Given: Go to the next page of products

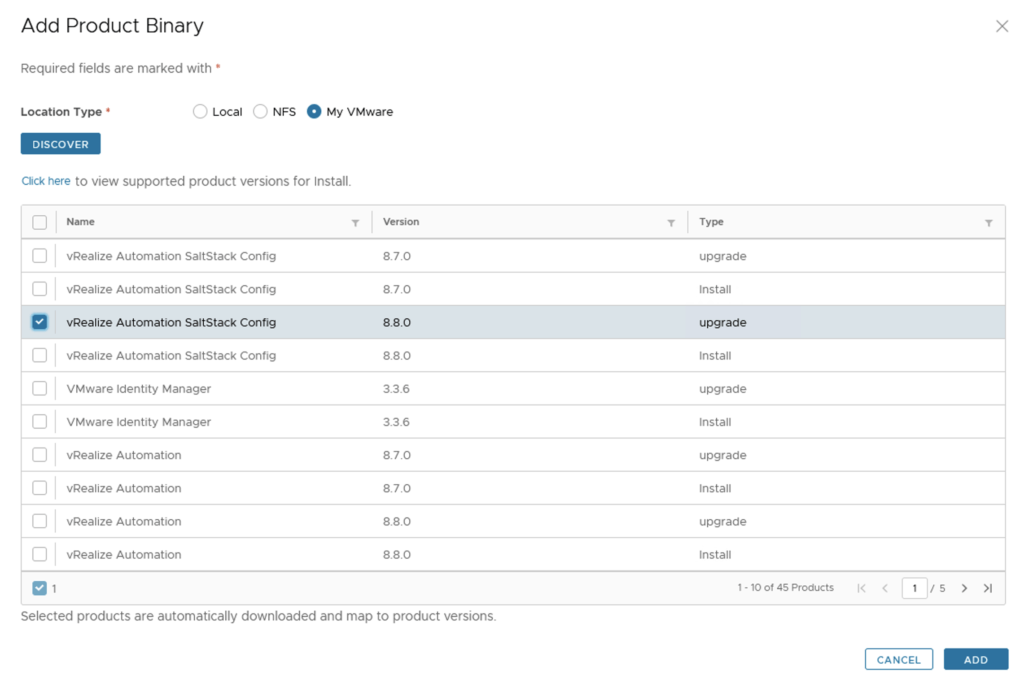Looking at the screenshot, I should [x=964, y=588].
